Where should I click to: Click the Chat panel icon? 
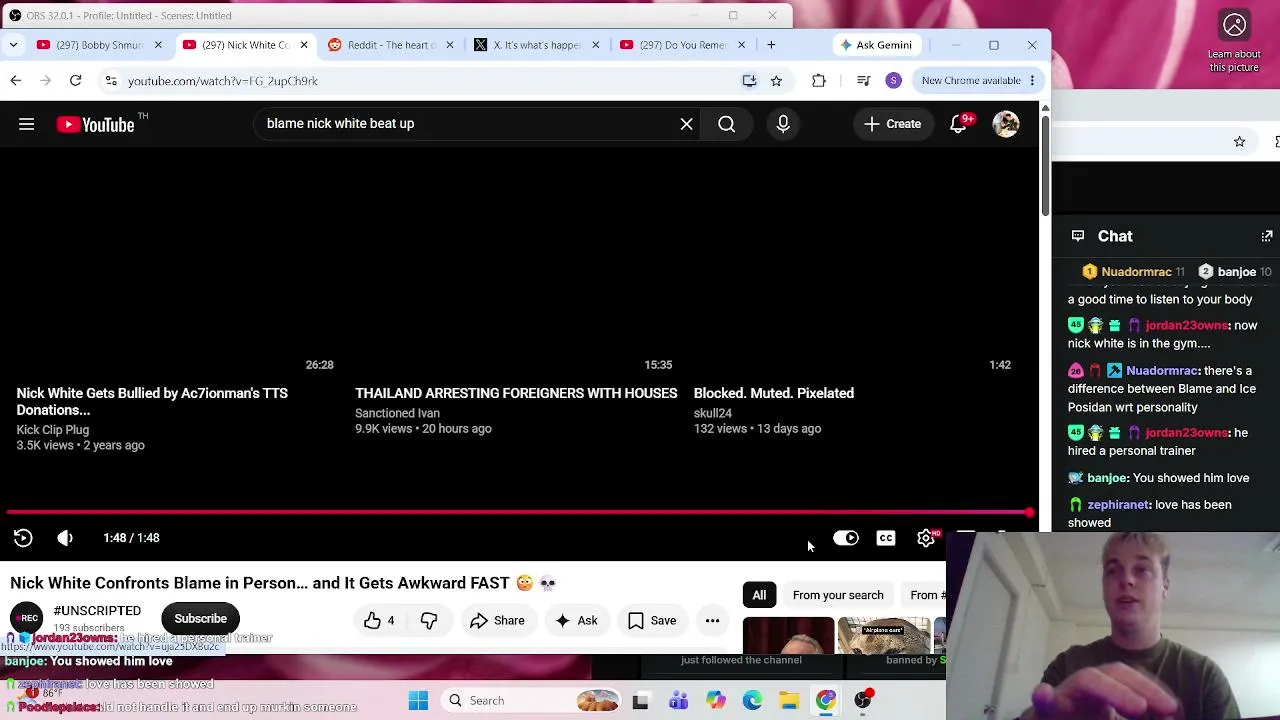[1078, 236]
